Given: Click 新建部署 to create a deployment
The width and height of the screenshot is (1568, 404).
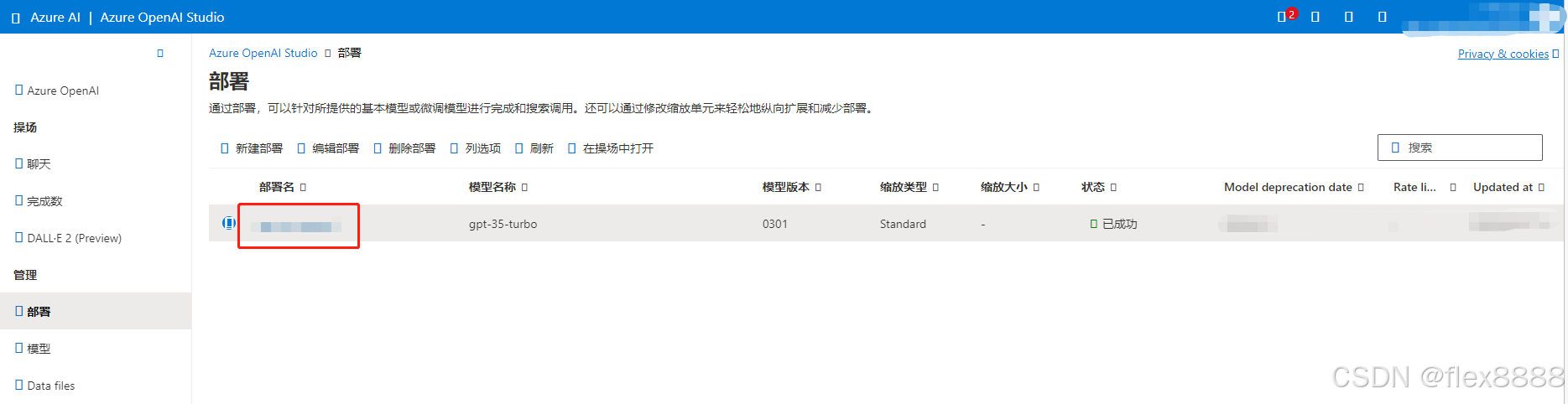Looking at the screenshot, I should (251, 148).
